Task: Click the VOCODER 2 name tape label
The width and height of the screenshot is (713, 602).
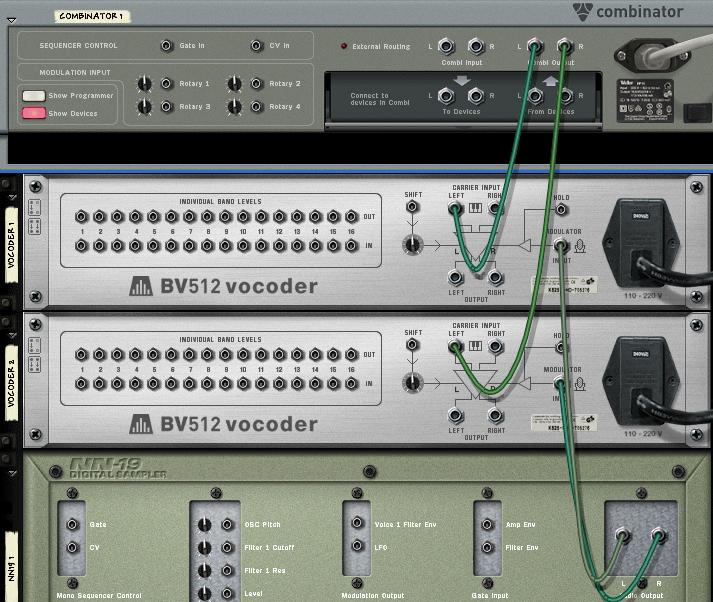Action: [x=11, y=382]
